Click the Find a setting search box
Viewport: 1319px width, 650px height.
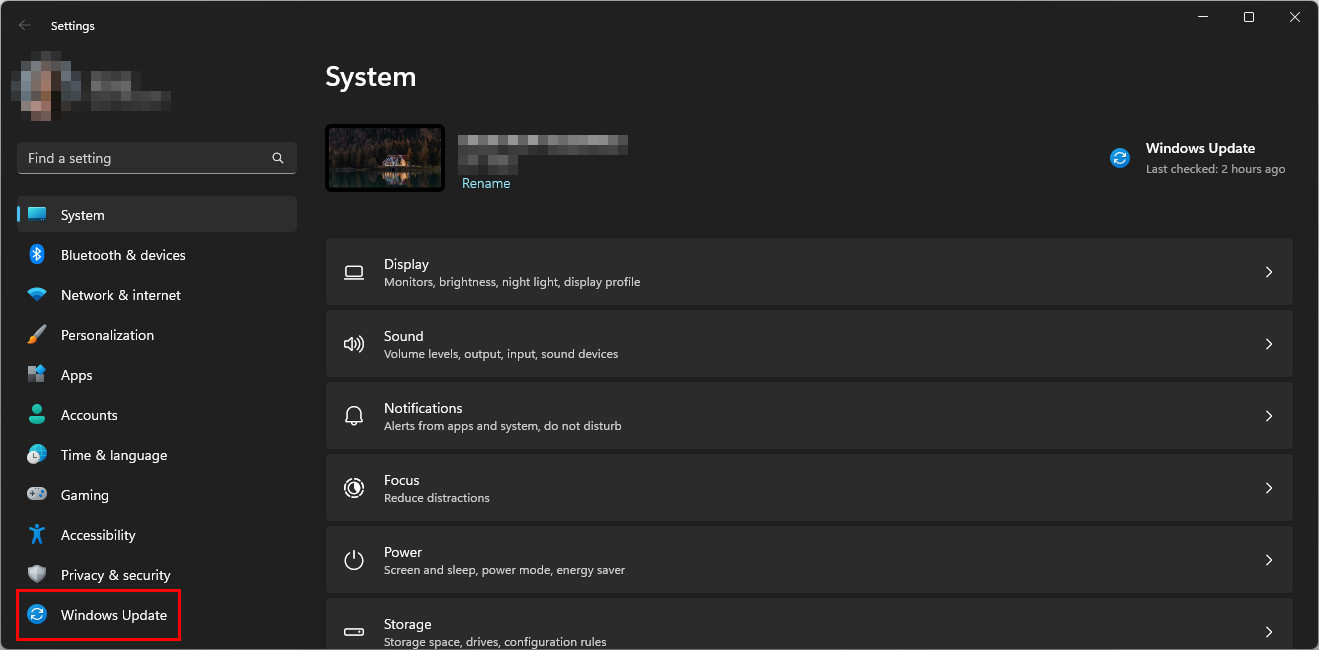pos(145,158)
